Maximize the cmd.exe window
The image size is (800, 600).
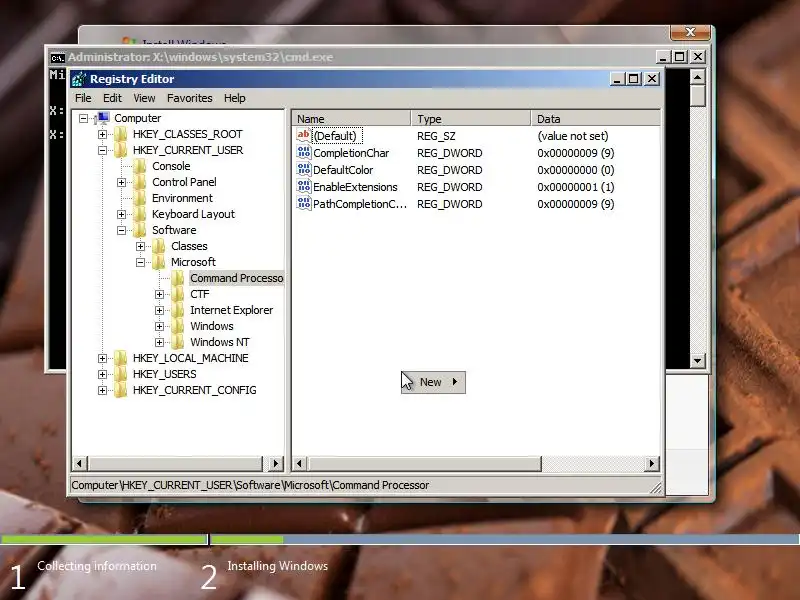coord(680,57)
